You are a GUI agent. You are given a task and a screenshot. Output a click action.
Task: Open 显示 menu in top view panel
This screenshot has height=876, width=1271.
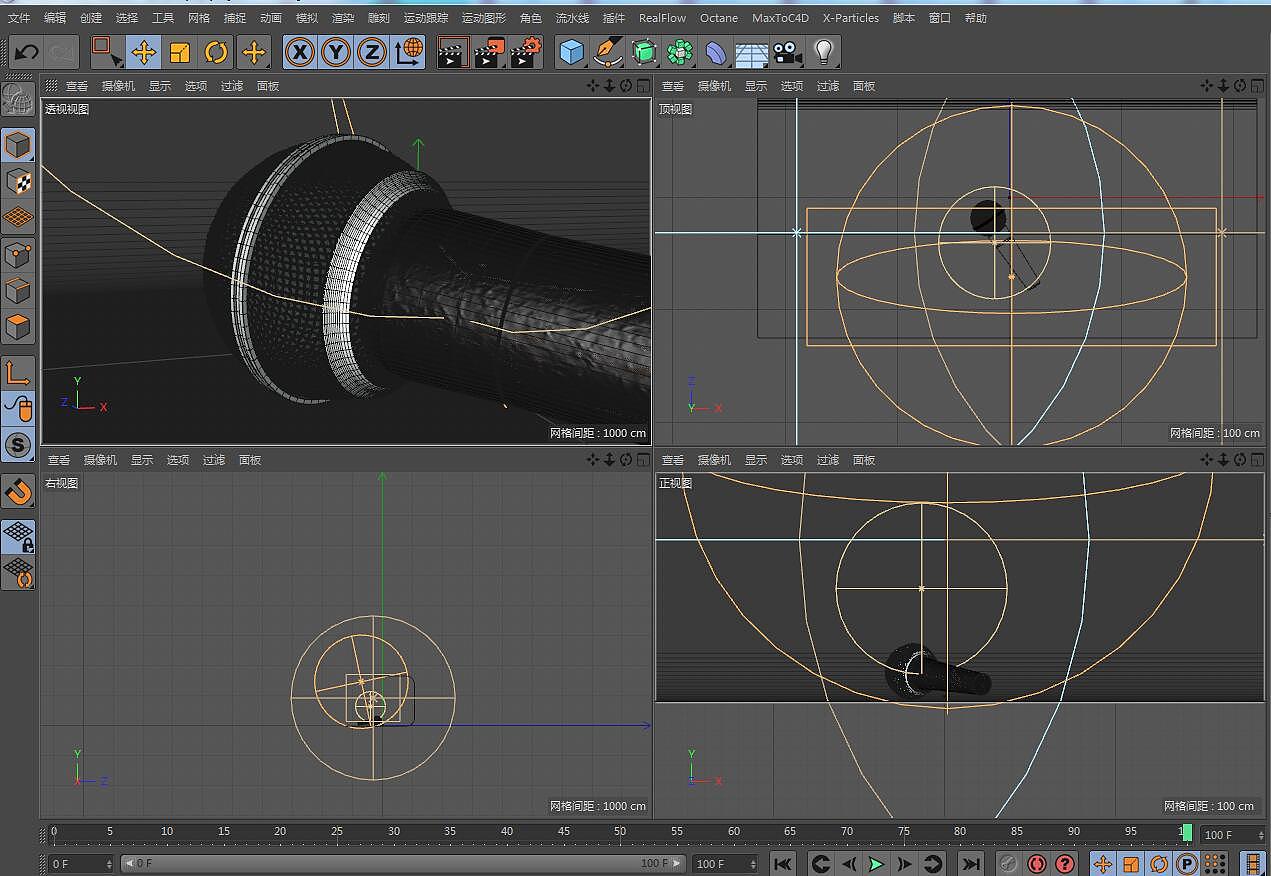pos(756,86)
